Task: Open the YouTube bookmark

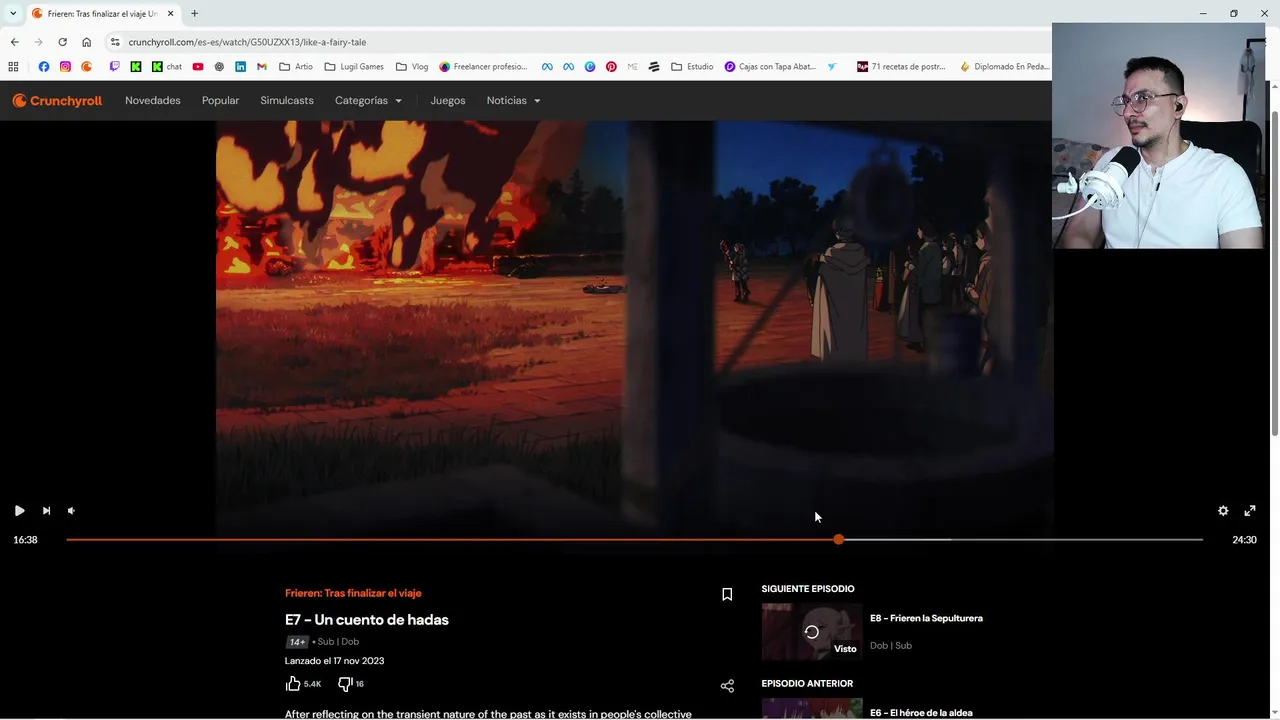Action: (x=197, y=67)
